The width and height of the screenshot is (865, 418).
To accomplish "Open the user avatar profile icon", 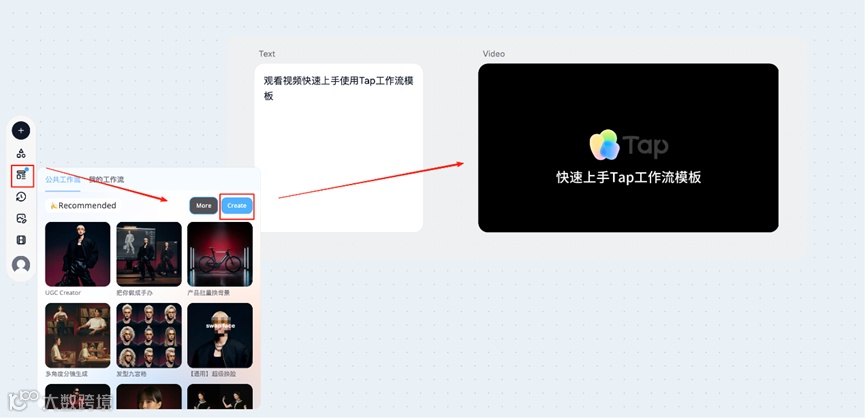I will pos(21,265).
